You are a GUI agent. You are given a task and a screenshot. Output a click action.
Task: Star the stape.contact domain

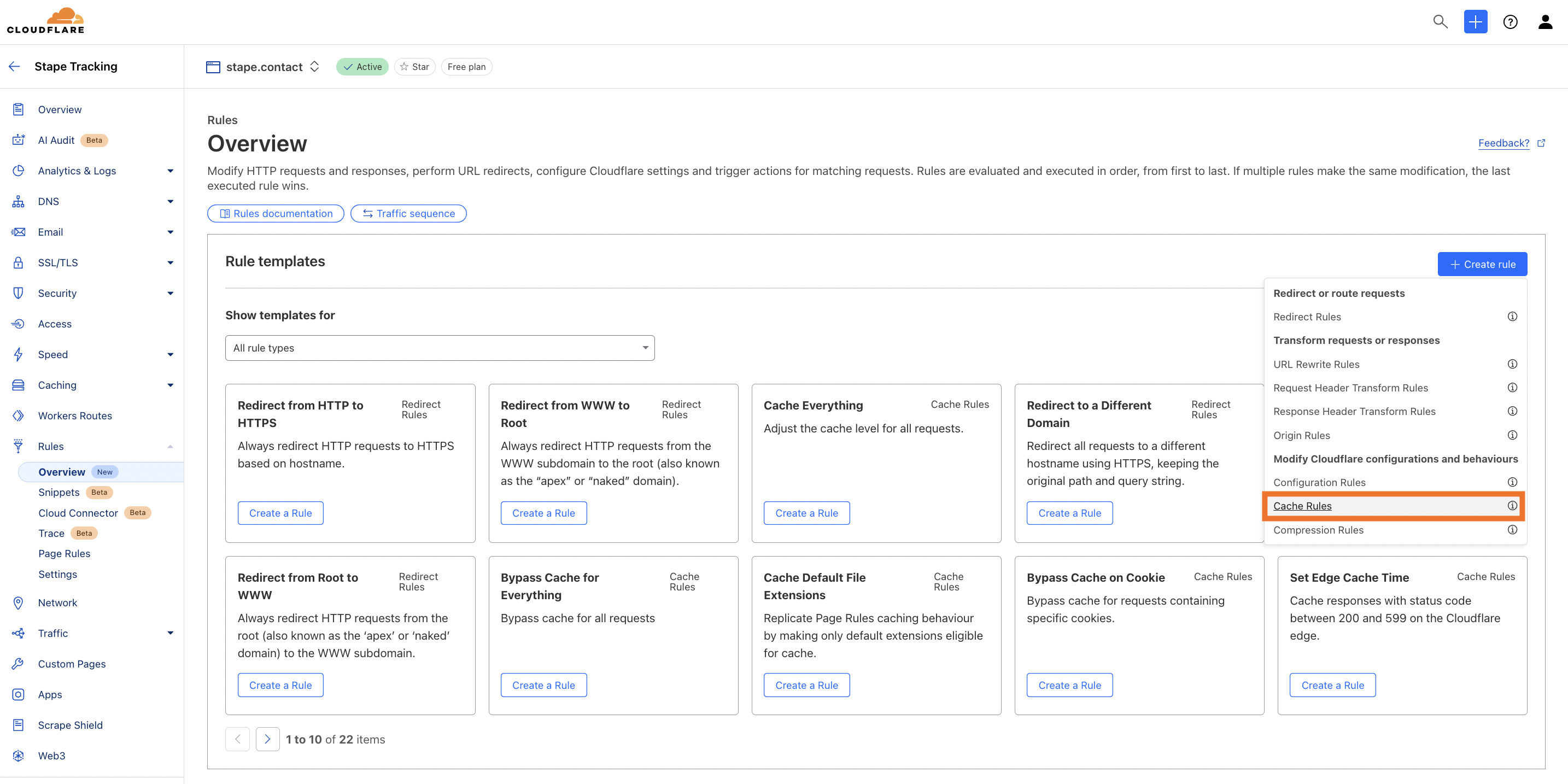click(414, 66)
